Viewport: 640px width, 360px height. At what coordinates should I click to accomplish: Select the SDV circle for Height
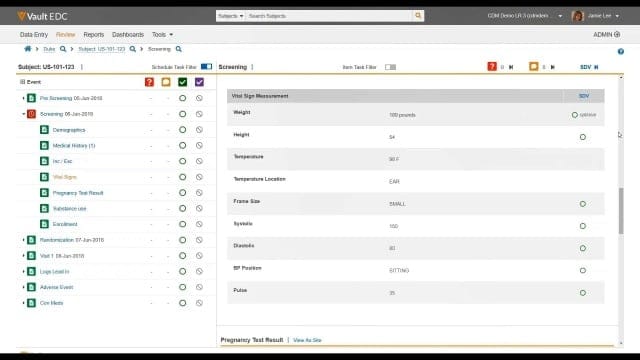tap(582, 137)
